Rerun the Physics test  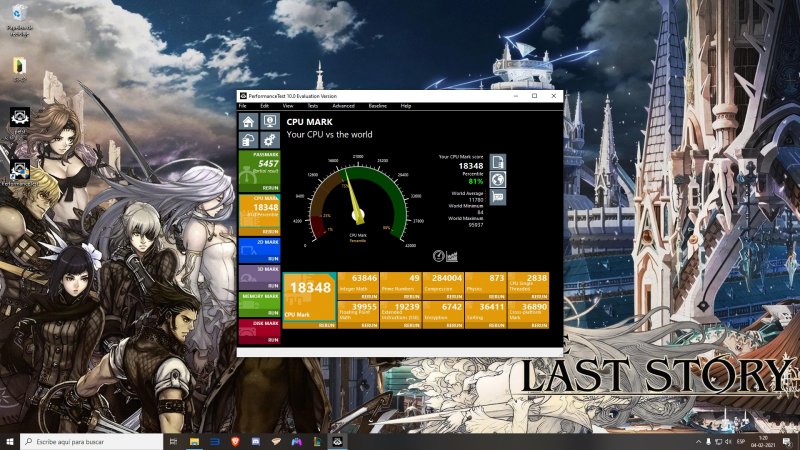[x=496, y=296]
